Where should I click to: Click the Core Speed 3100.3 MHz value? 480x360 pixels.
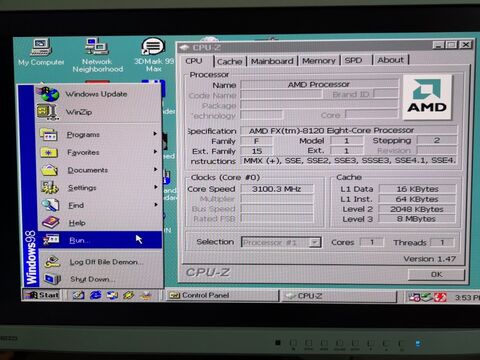click(x=277, y=189)
